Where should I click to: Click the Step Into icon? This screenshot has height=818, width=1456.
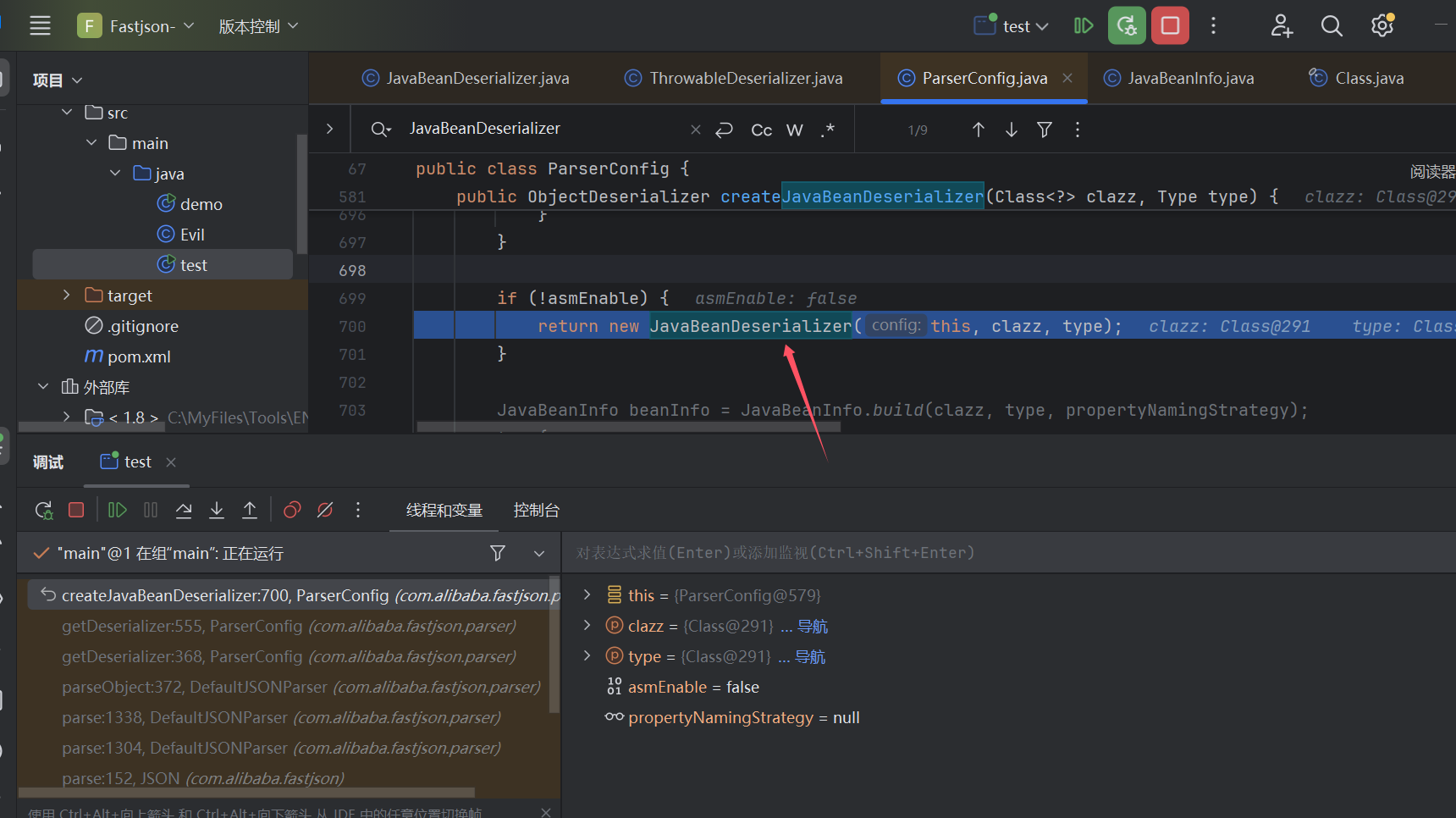[x=217, y=510]
